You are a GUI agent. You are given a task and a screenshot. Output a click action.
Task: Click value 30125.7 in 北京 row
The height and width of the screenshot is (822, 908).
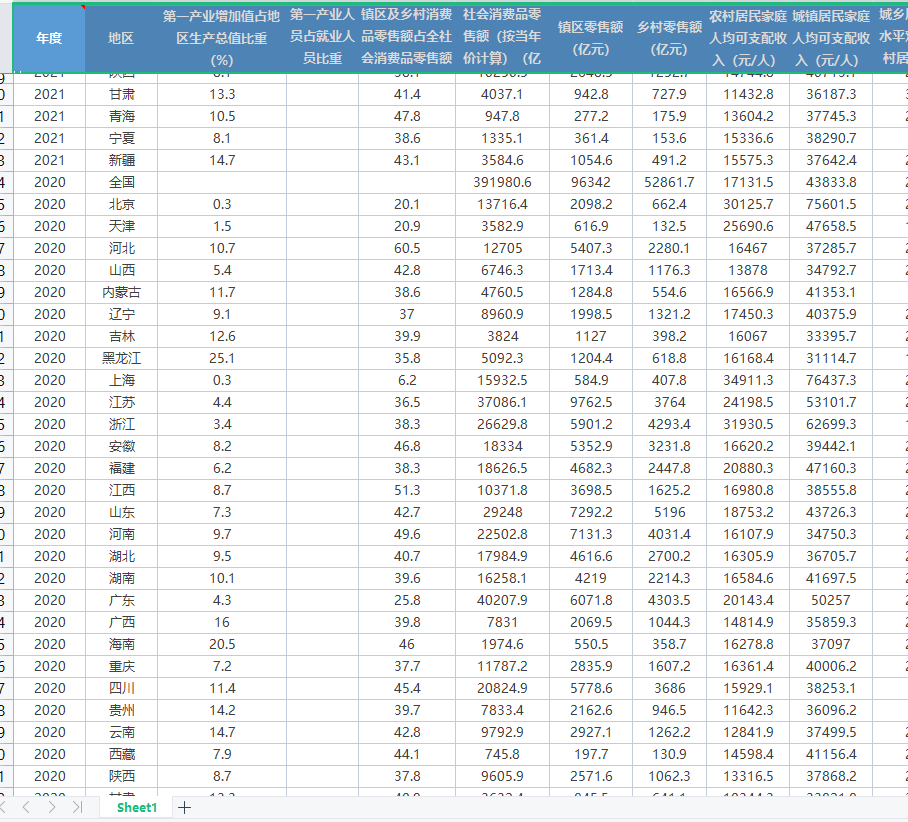coord(748,204)
